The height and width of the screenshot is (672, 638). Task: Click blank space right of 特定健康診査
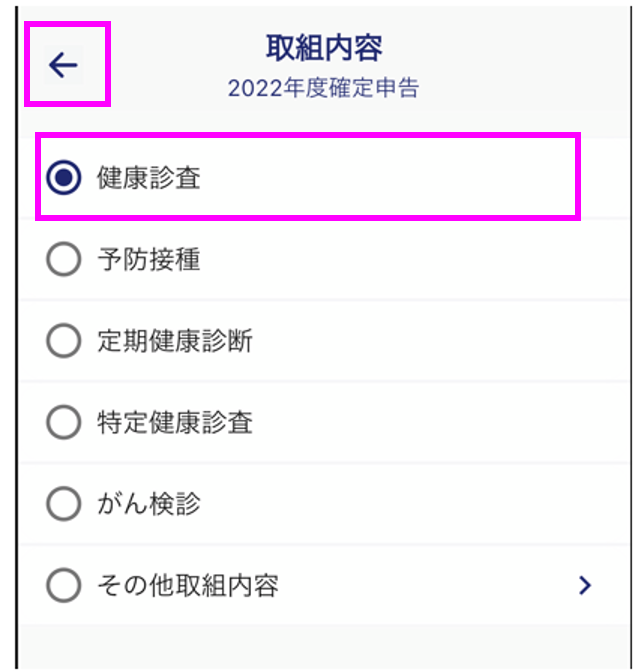pos(437,422)
